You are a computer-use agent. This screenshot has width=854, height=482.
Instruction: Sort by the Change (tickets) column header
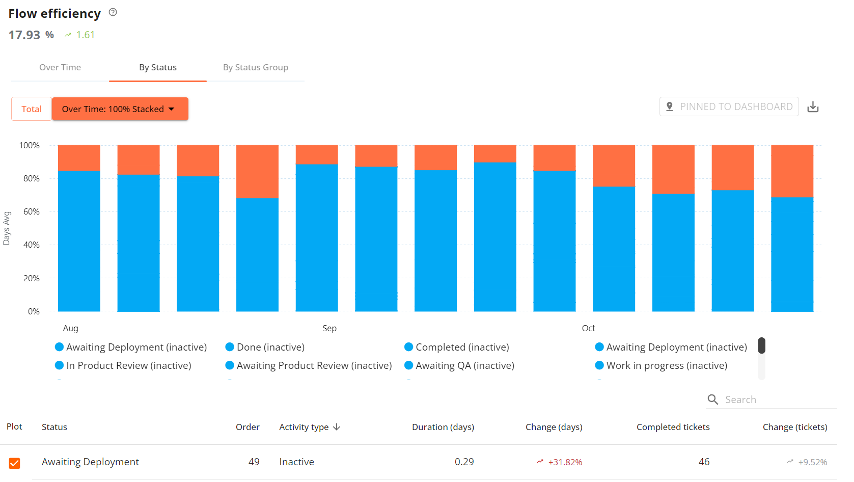click(x=795, y=427)
